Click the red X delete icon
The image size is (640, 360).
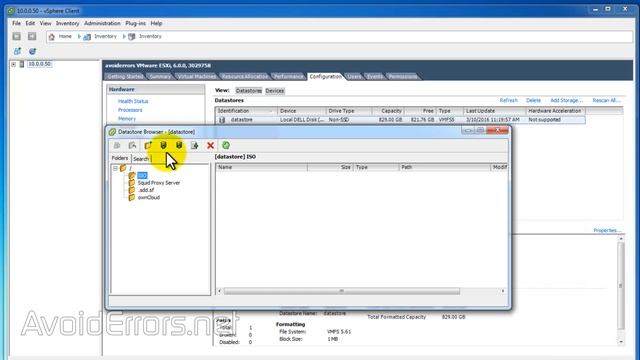210,145
